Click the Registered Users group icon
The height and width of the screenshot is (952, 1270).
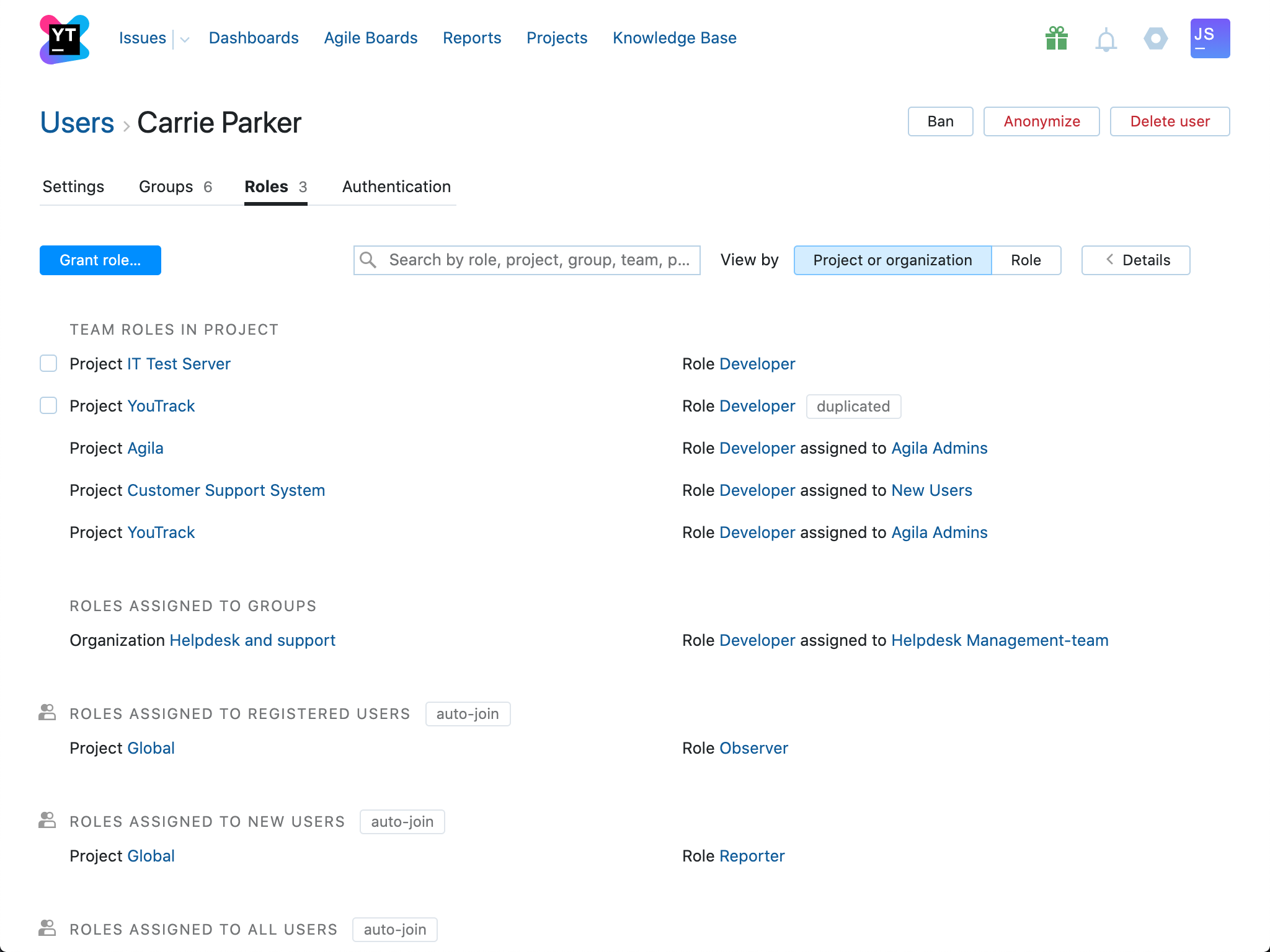47,713
